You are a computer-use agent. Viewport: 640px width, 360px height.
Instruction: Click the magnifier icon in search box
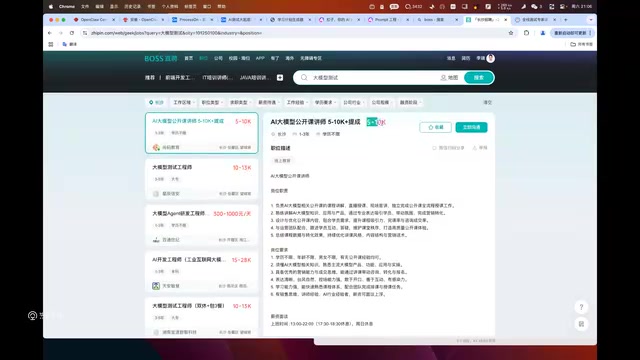pyautogui.click(x=304, y=78)
